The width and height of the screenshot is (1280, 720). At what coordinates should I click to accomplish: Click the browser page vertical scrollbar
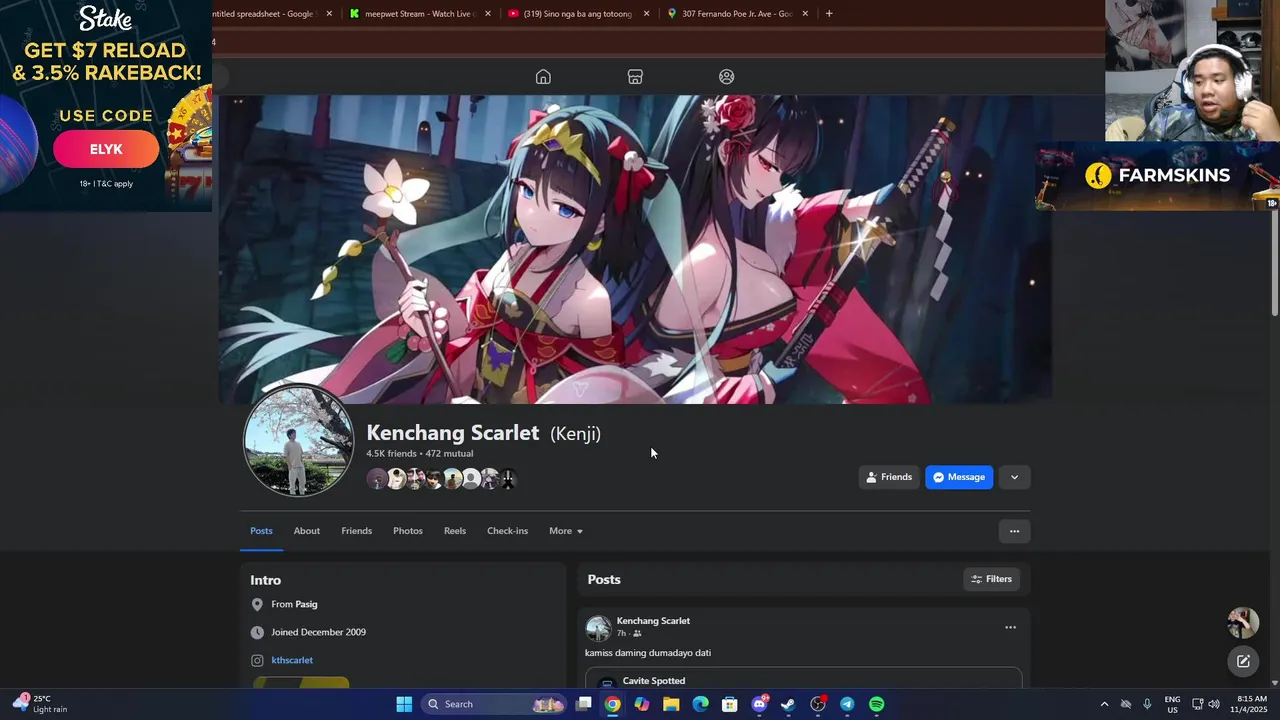(1274, 264)
